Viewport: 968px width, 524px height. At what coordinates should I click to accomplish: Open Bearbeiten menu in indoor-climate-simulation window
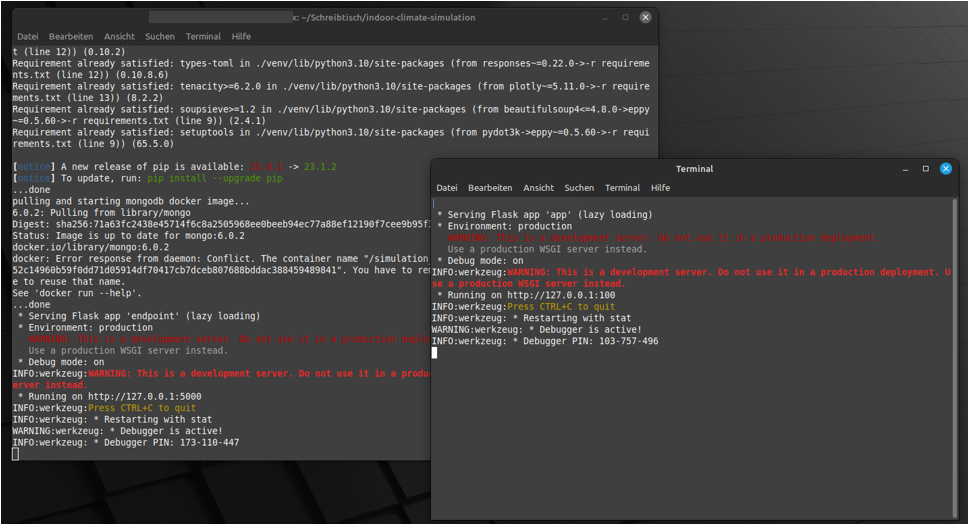[x=73, y=37]
